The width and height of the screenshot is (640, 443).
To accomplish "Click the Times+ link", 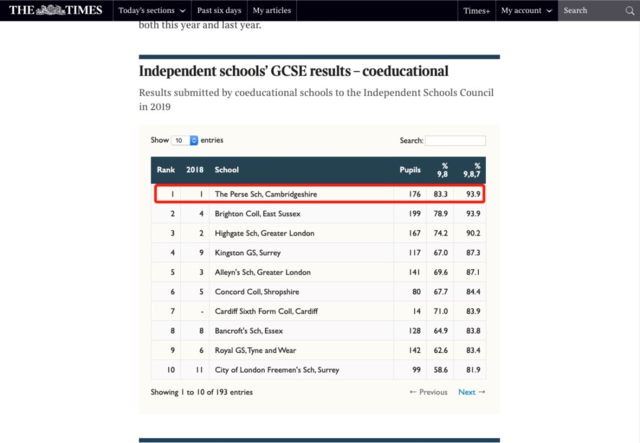I will click(x=476, y=10).
